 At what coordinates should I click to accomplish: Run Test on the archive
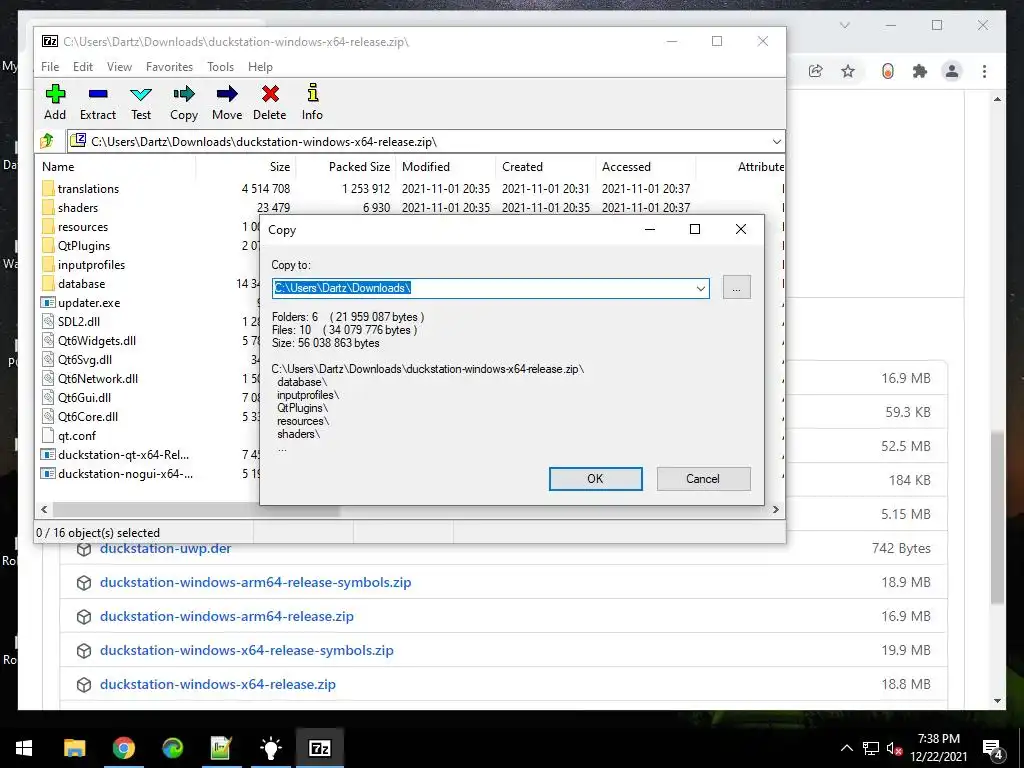pos(141,102)
